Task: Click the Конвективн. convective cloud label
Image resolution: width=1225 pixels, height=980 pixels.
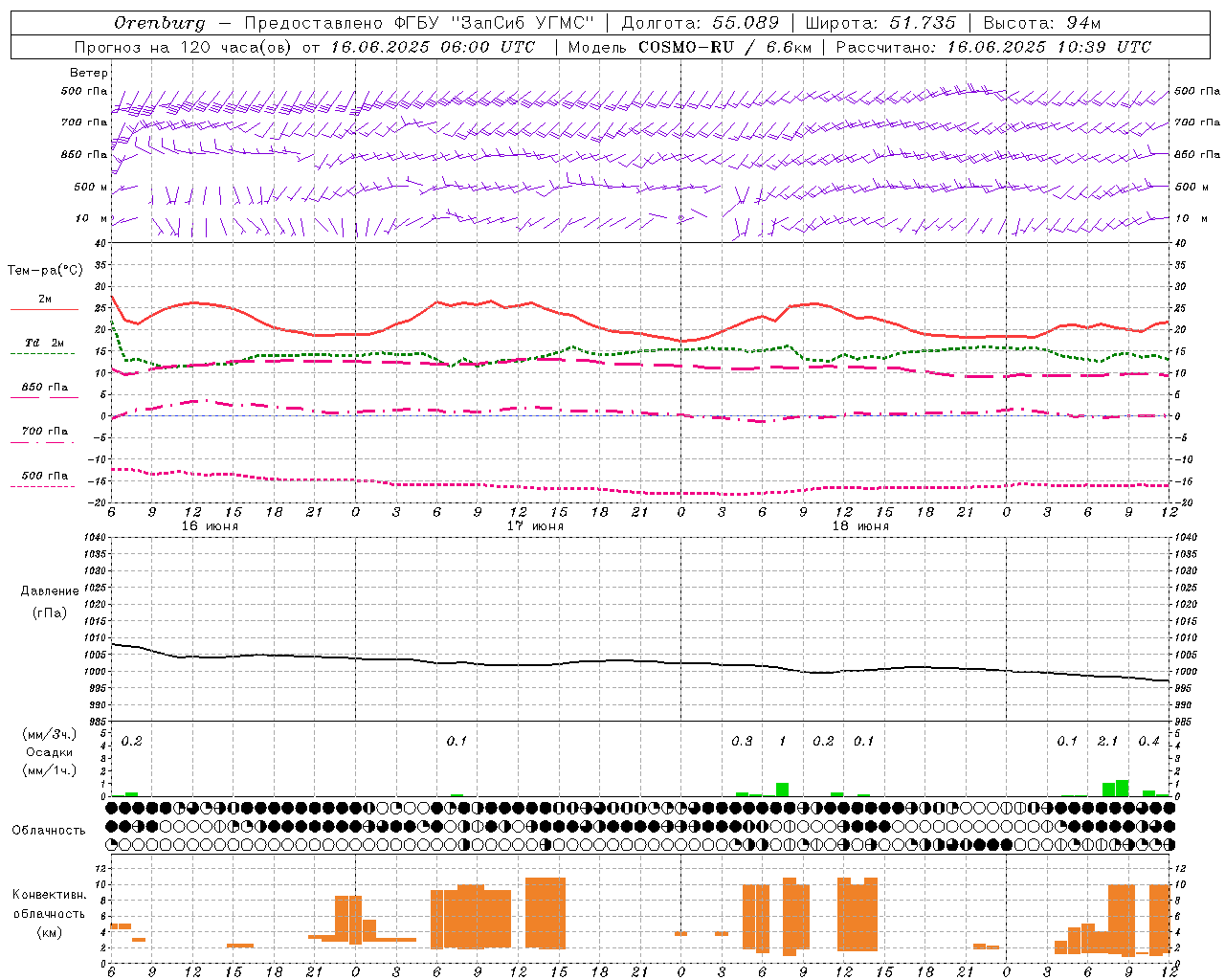Action: [50, 895]
